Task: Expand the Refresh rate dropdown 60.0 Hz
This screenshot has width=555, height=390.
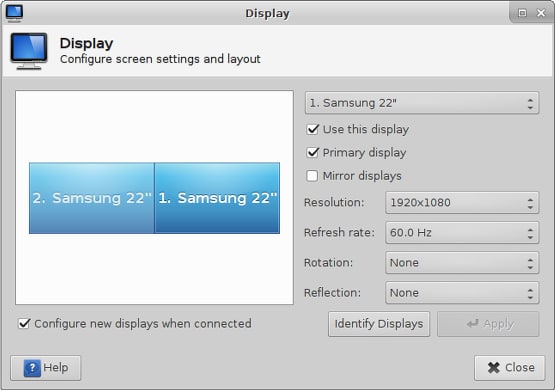Action: point(462,233)
